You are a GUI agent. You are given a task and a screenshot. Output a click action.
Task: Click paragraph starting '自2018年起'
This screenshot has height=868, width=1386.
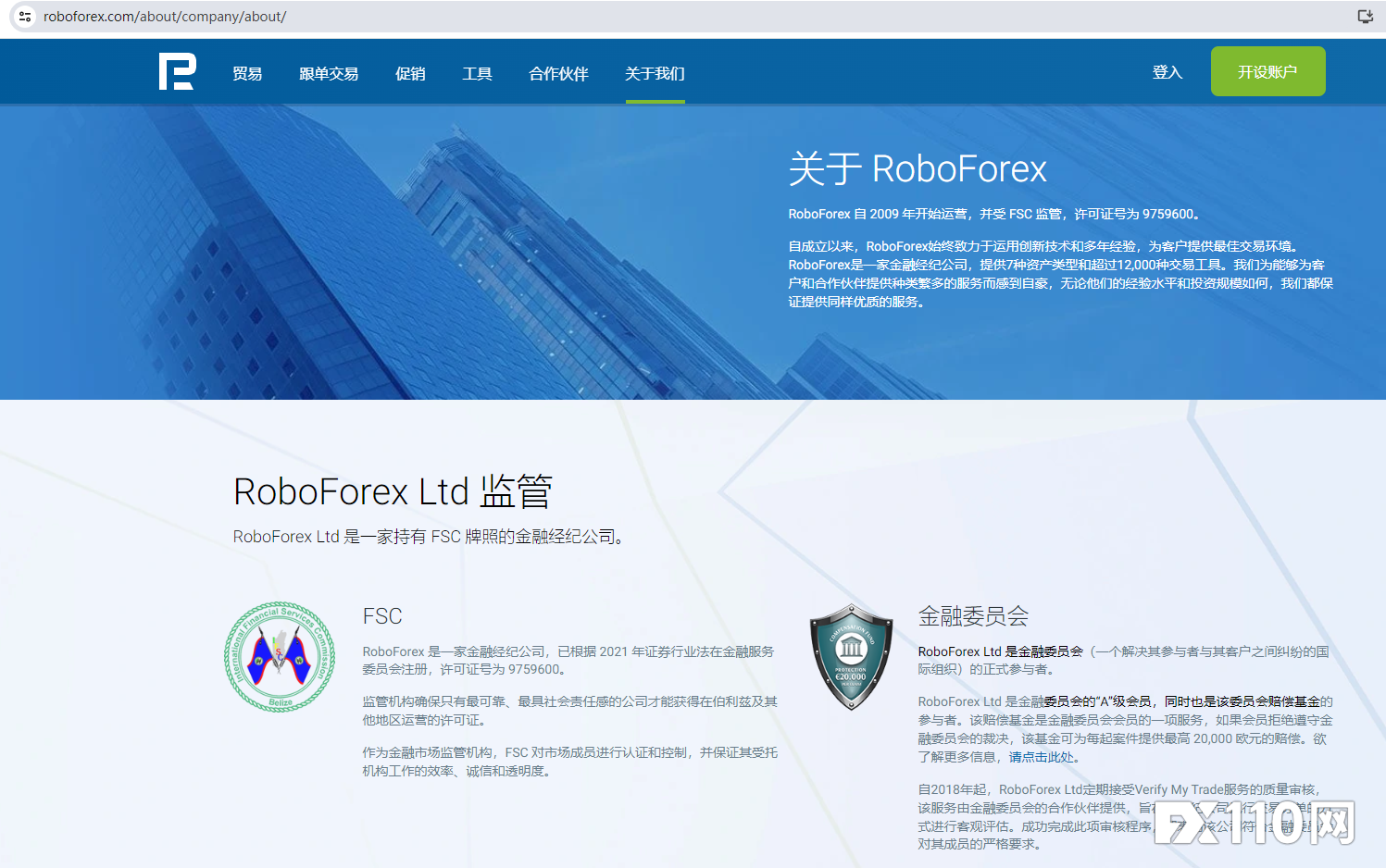point(1125,816)
